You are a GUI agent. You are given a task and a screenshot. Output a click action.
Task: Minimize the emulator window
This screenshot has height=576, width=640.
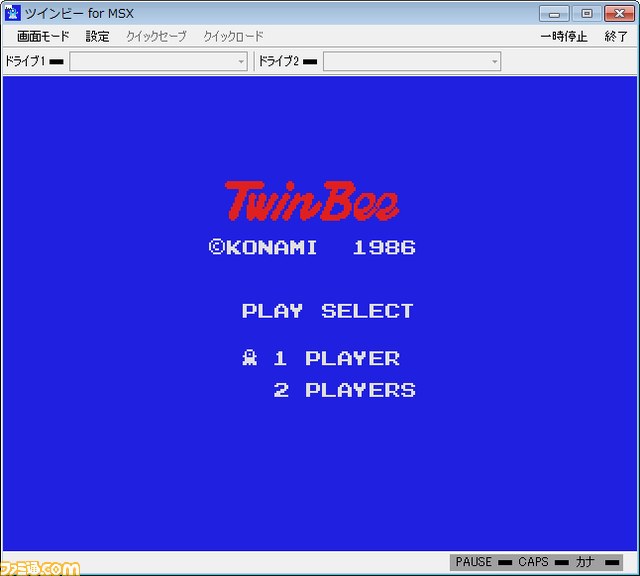pos(554,14)
